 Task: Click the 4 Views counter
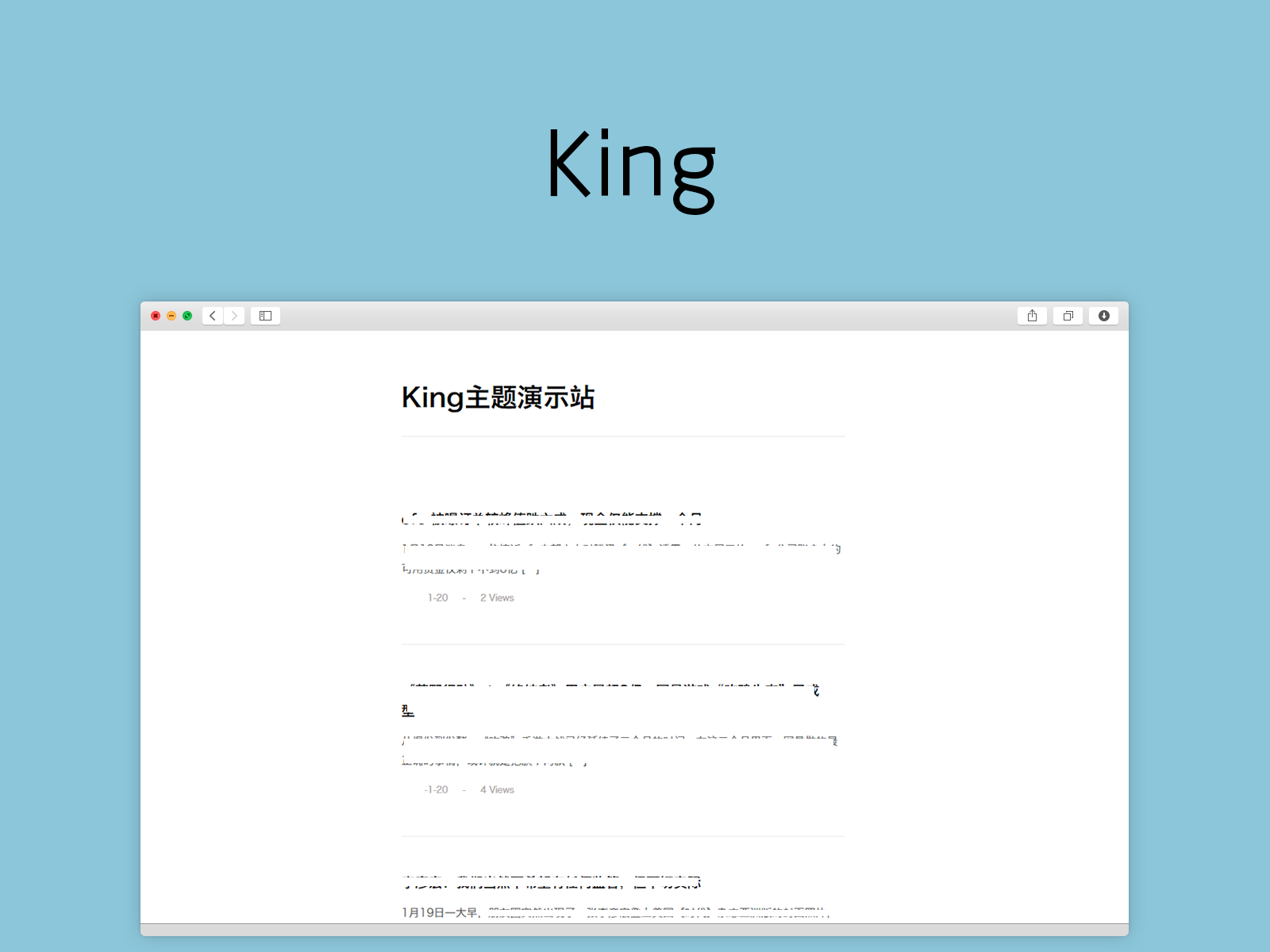pos(497,789)
